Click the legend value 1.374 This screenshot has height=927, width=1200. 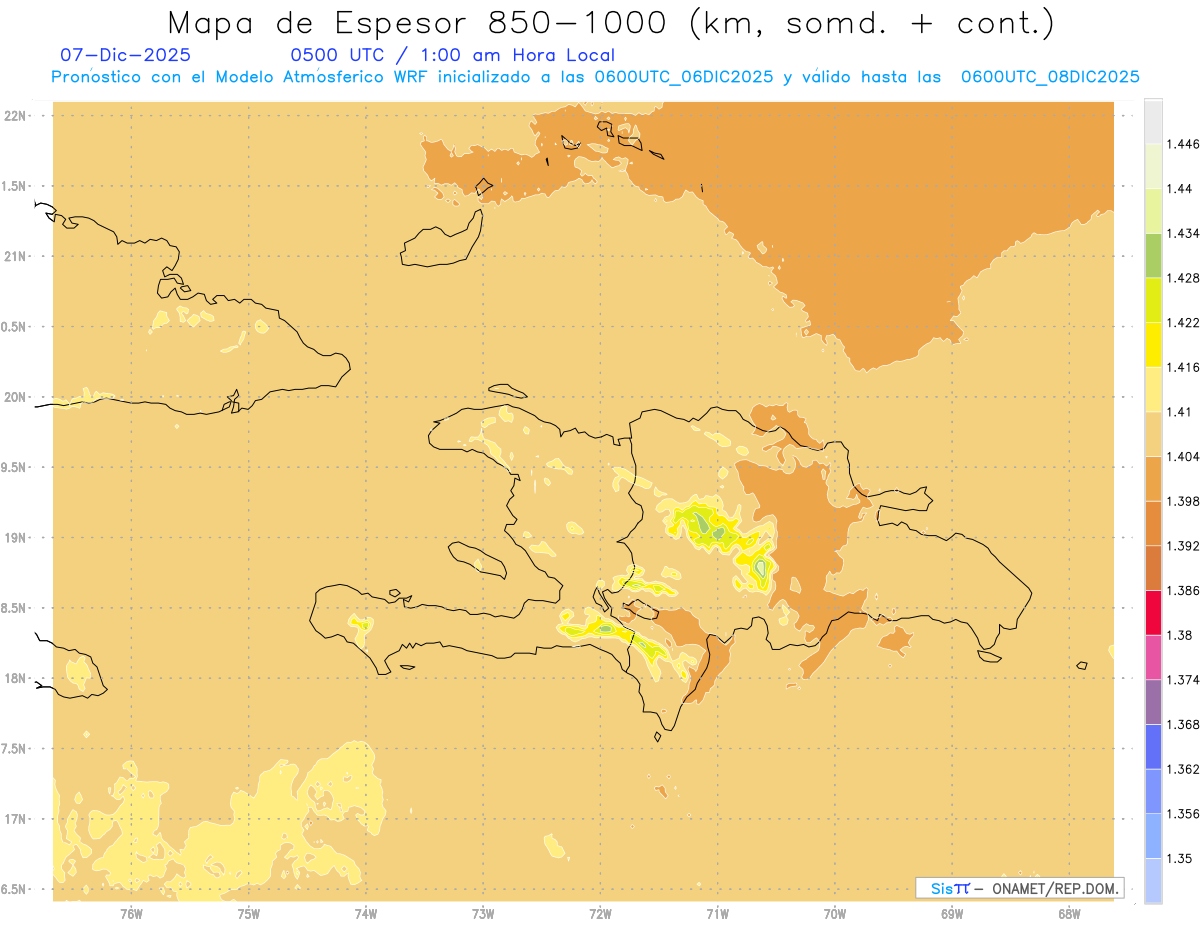tap(1181, 680)
